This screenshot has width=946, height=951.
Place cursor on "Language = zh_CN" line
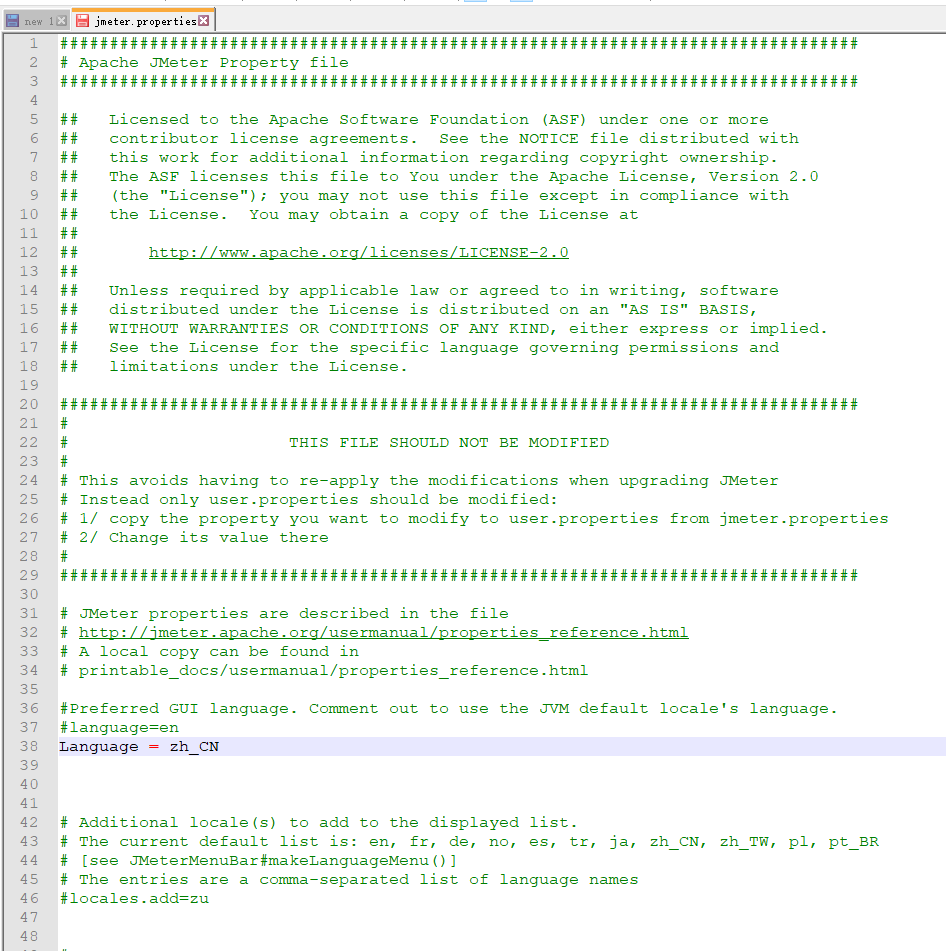click(x=139, y=747)
